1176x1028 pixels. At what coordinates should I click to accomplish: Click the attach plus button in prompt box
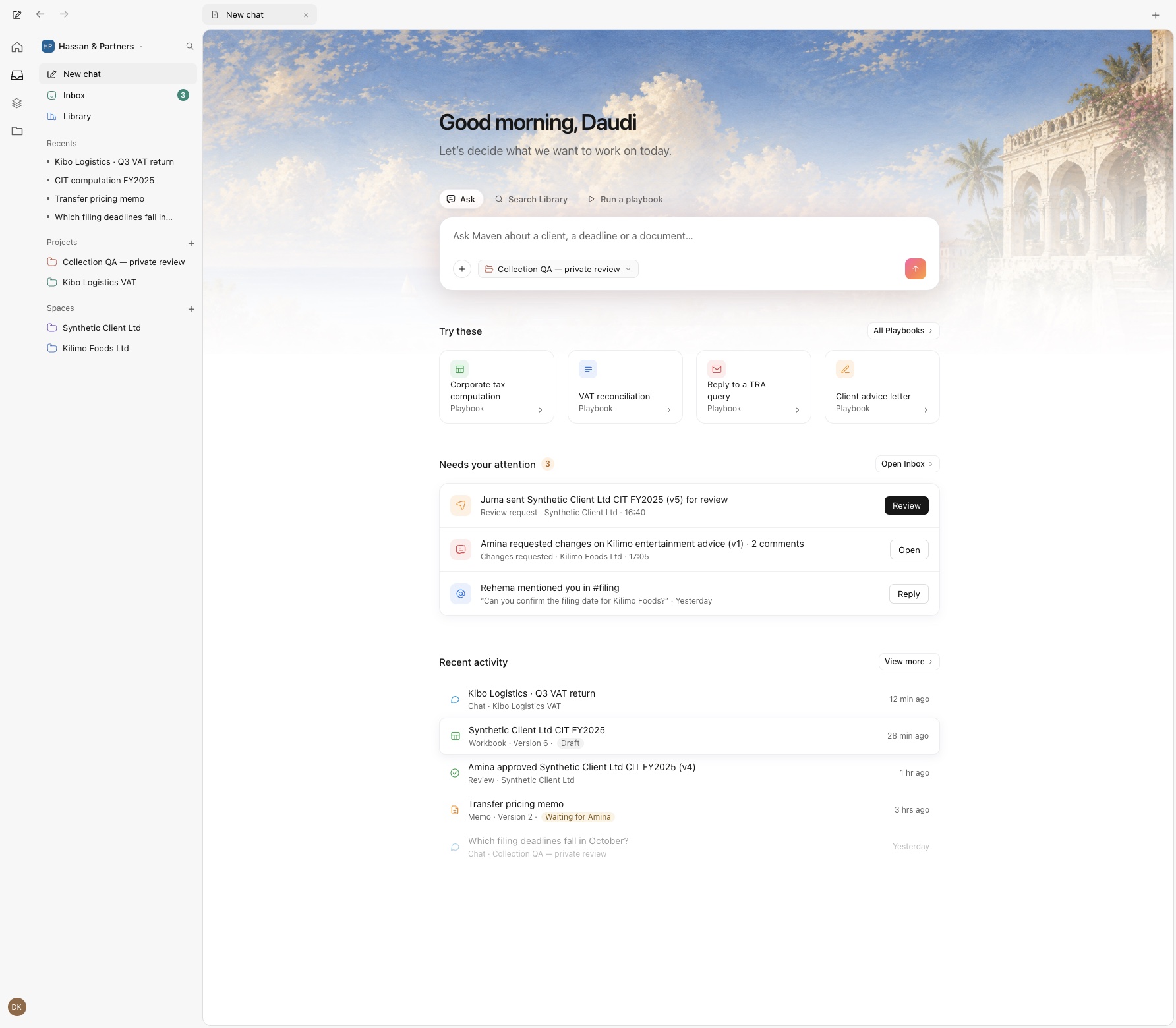462,269
